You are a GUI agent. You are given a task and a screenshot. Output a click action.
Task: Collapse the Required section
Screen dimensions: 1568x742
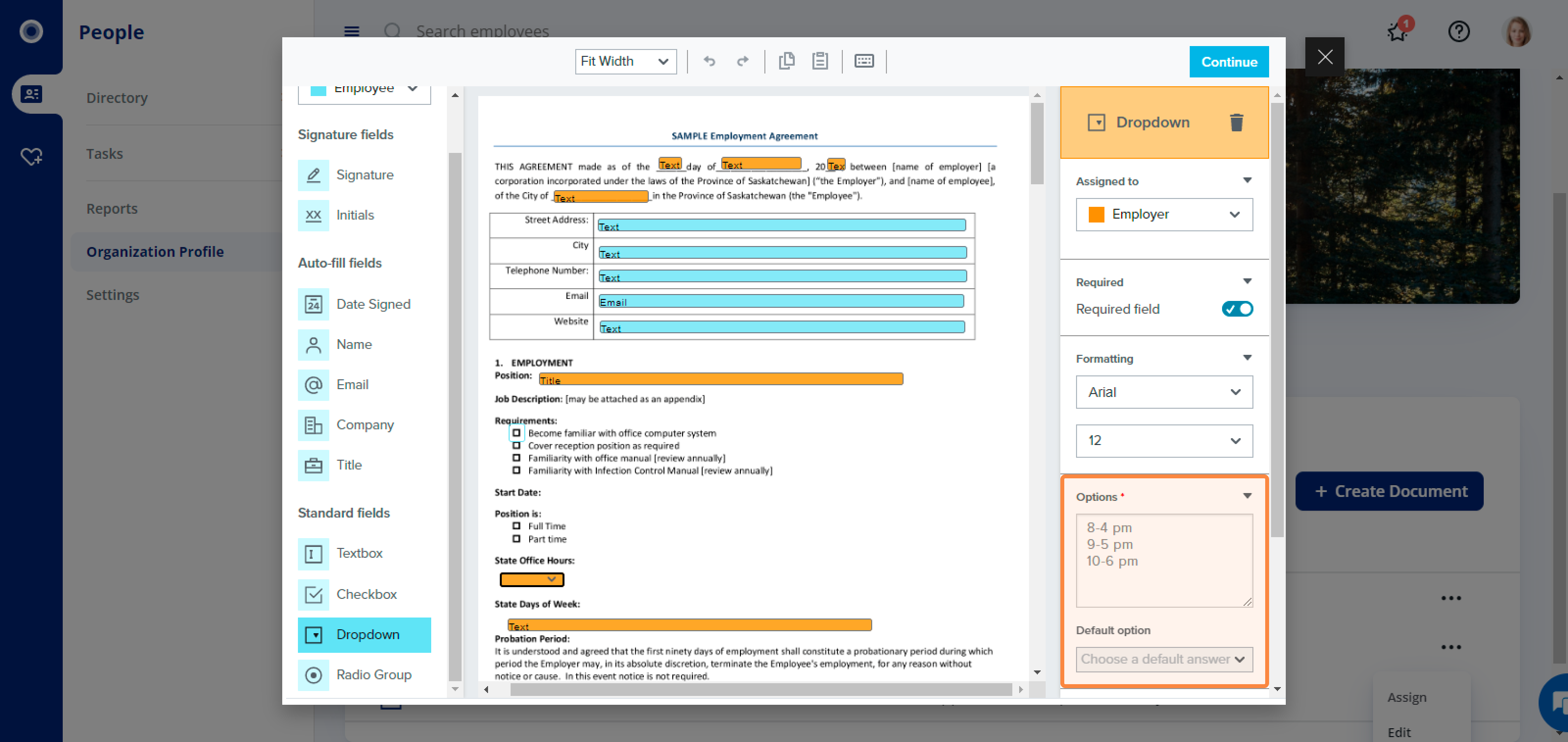pos(1247,281)
